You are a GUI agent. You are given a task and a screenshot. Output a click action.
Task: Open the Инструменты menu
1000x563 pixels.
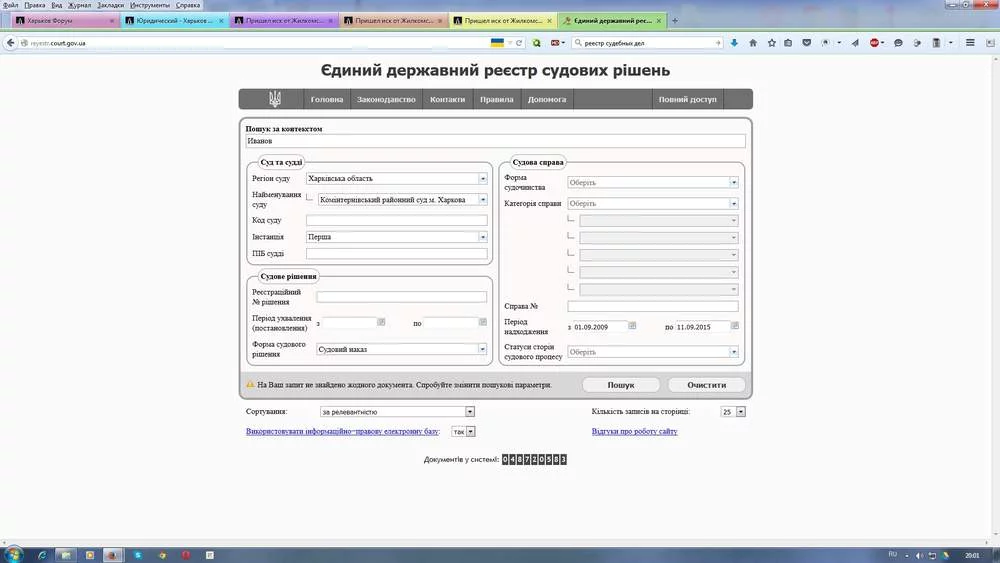point(150,5)
